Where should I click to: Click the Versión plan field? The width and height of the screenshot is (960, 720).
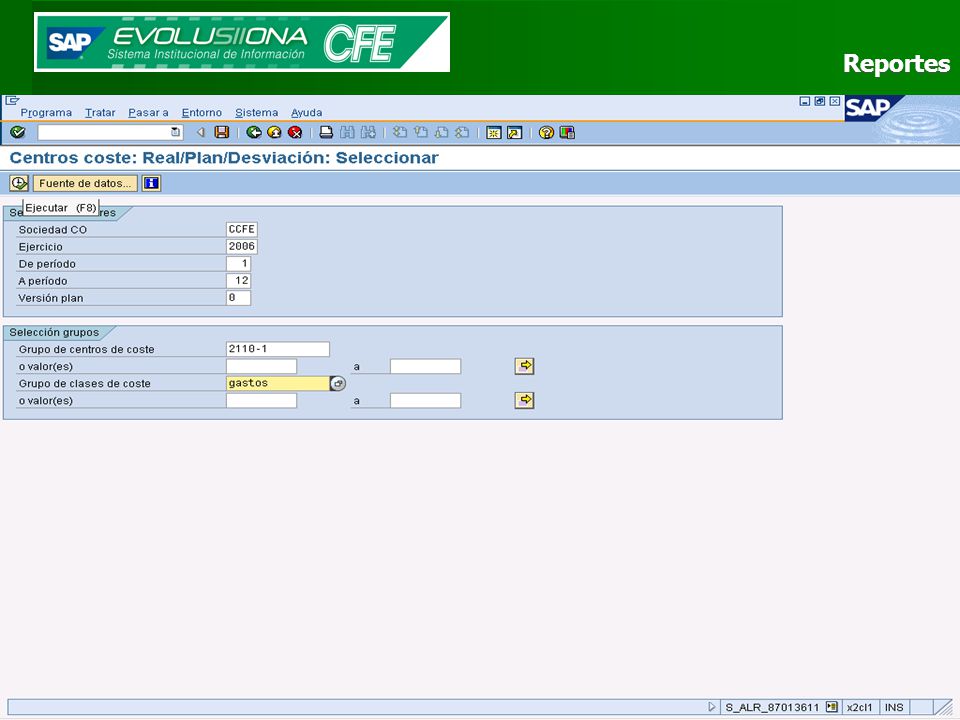pyautogui.click(x=238, y=298)
